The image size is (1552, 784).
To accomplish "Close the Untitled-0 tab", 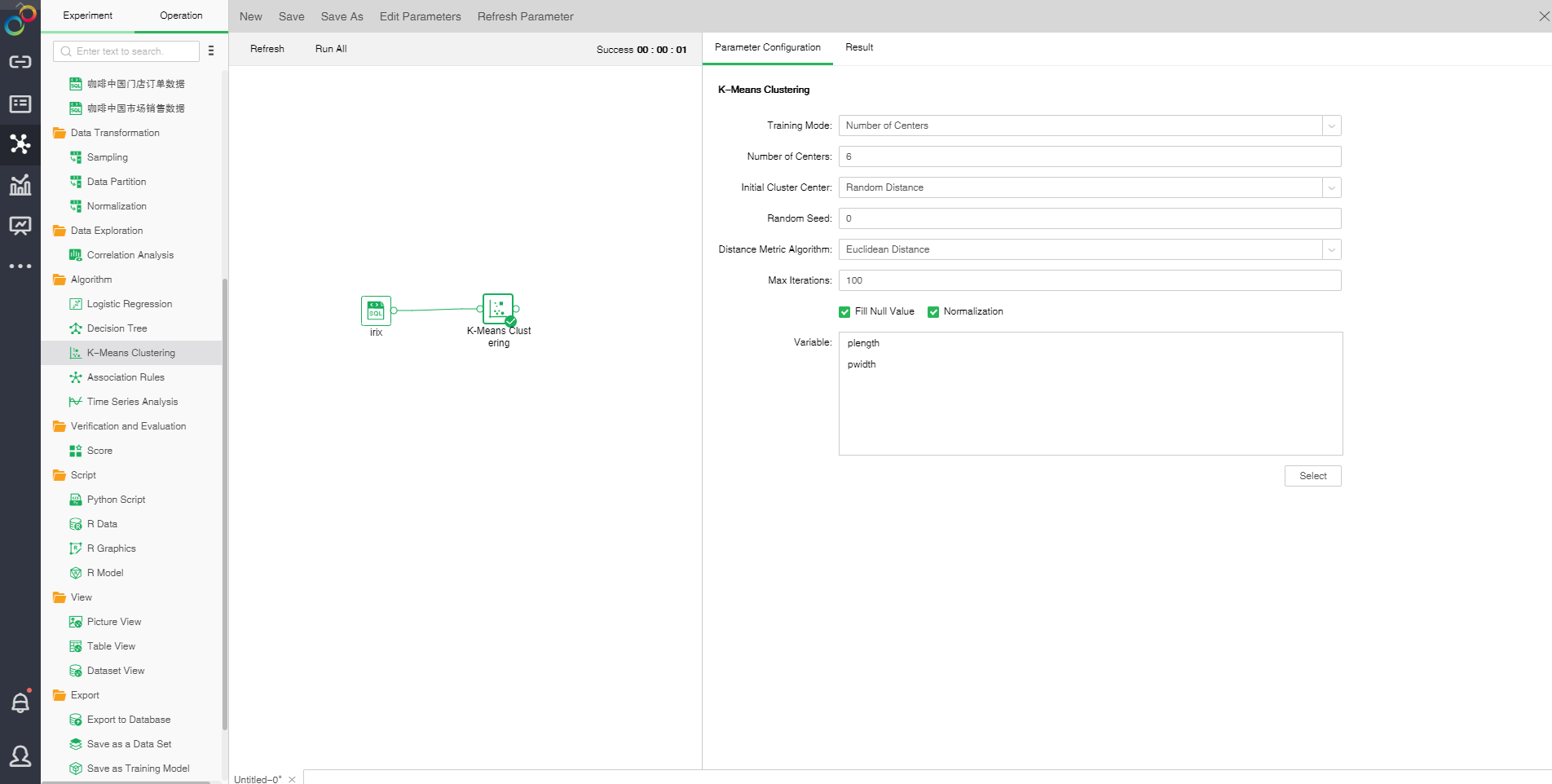I will (292, 780).
